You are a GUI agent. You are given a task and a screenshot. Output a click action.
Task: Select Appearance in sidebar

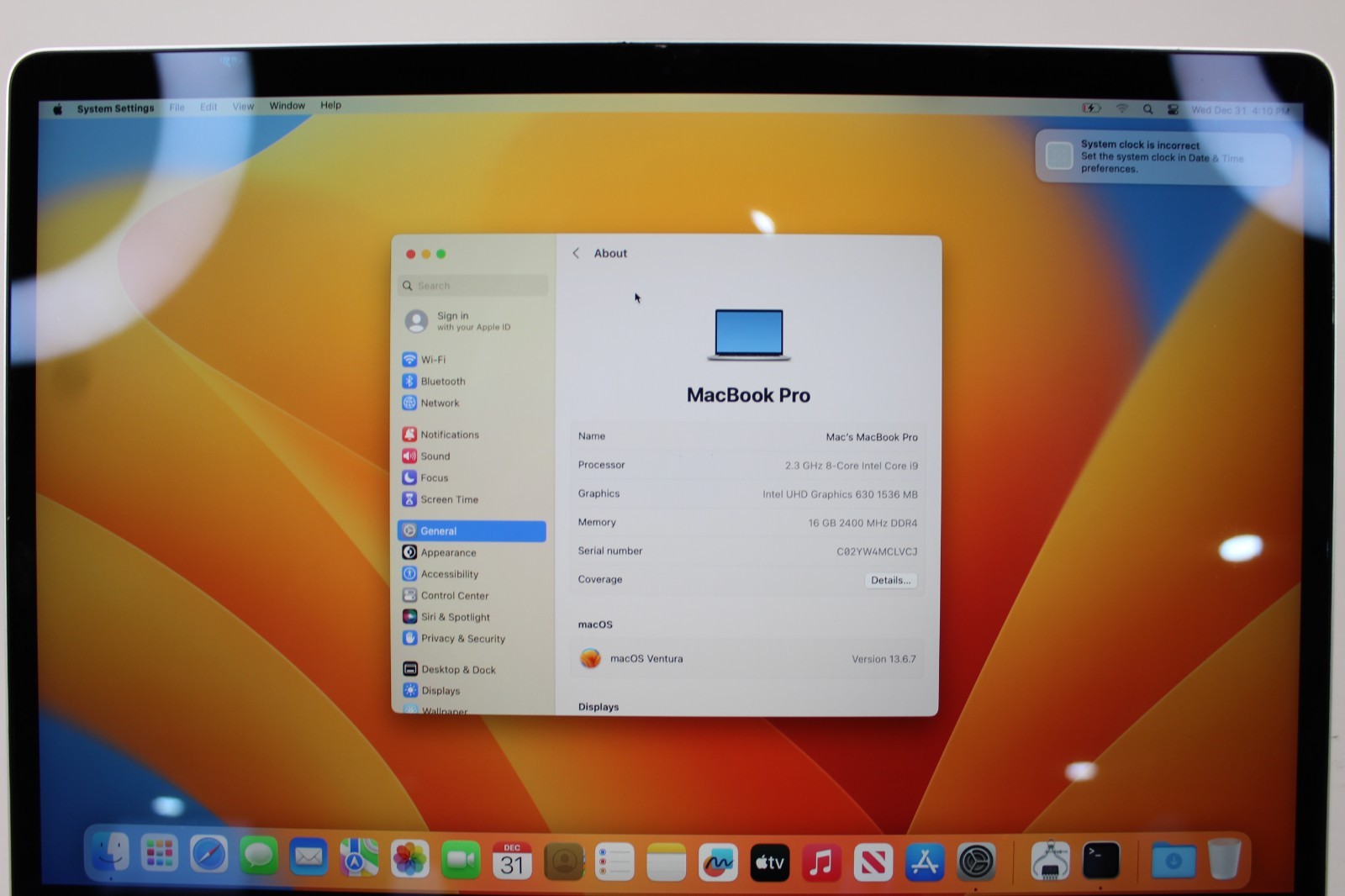pyautogui.click(x=472, y=552)
